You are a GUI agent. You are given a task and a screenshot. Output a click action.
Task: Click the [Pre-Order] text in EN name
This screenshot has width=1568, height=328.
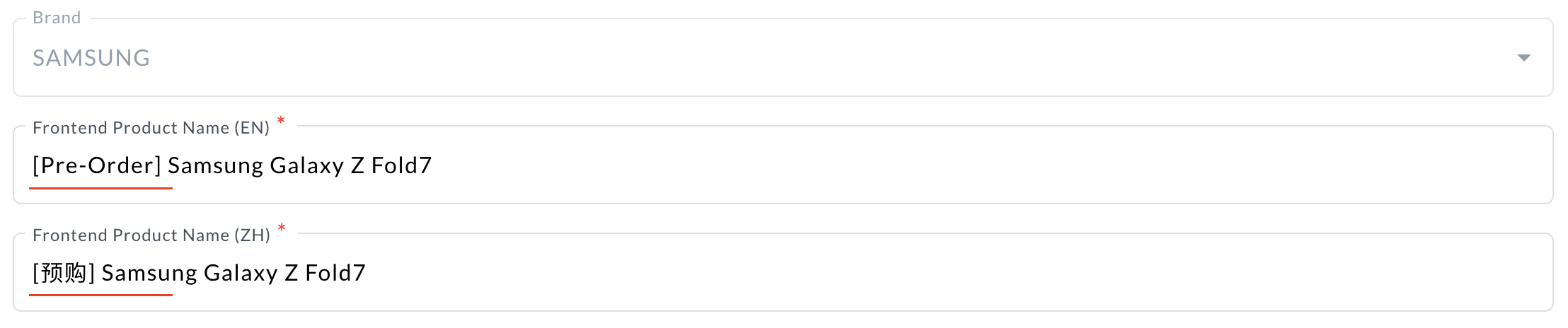click(x=97, y=165)
